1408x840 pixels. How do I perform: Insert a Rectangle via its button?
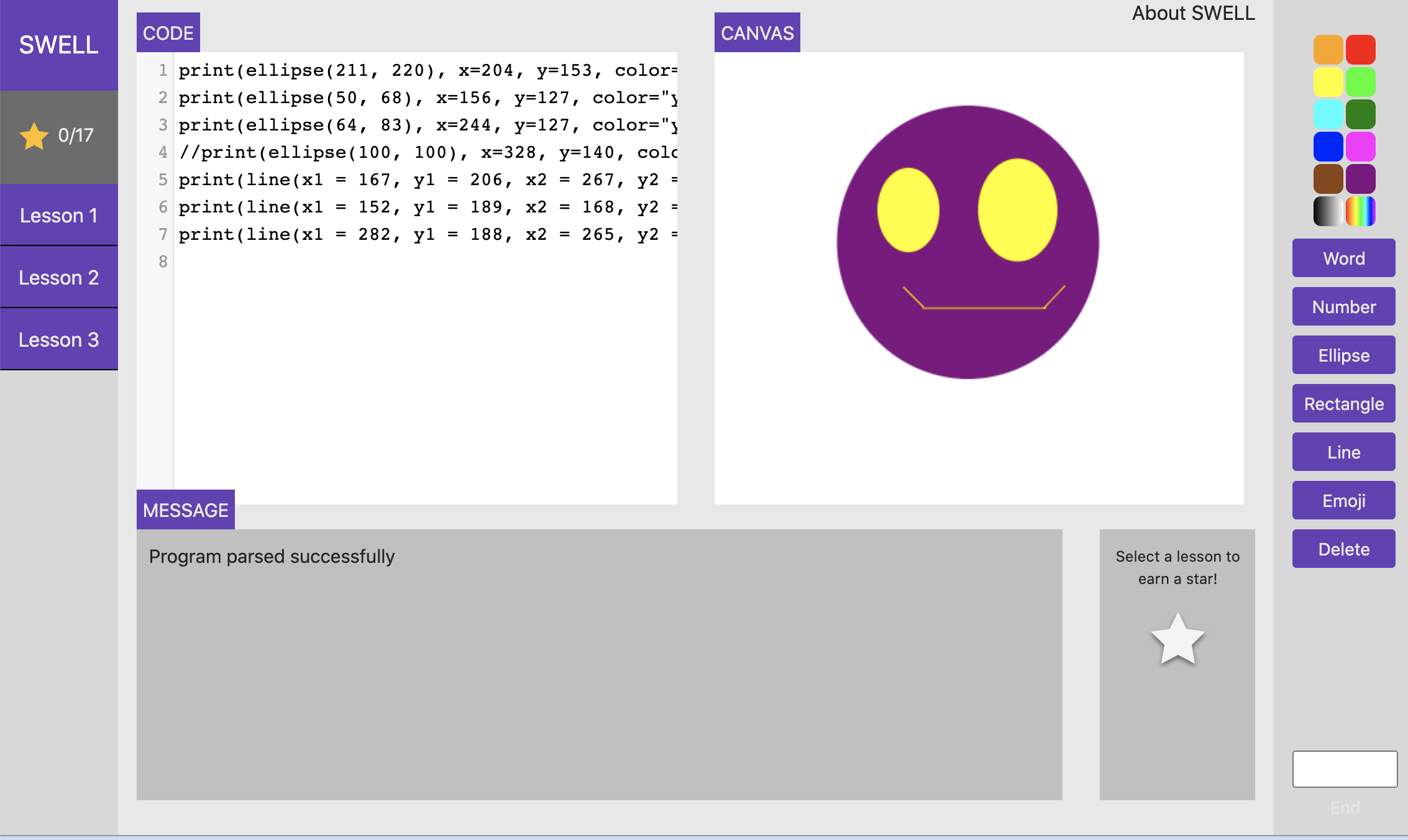pos(1343,404)
